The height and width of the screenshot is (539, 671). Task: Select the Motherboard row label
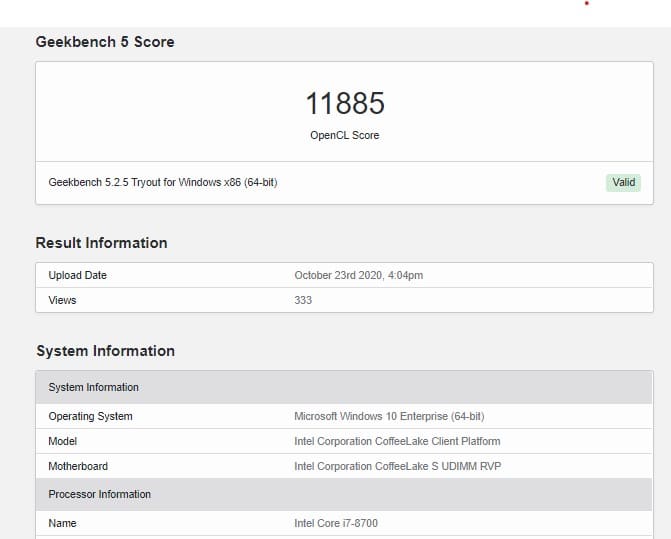coord(78,466)
